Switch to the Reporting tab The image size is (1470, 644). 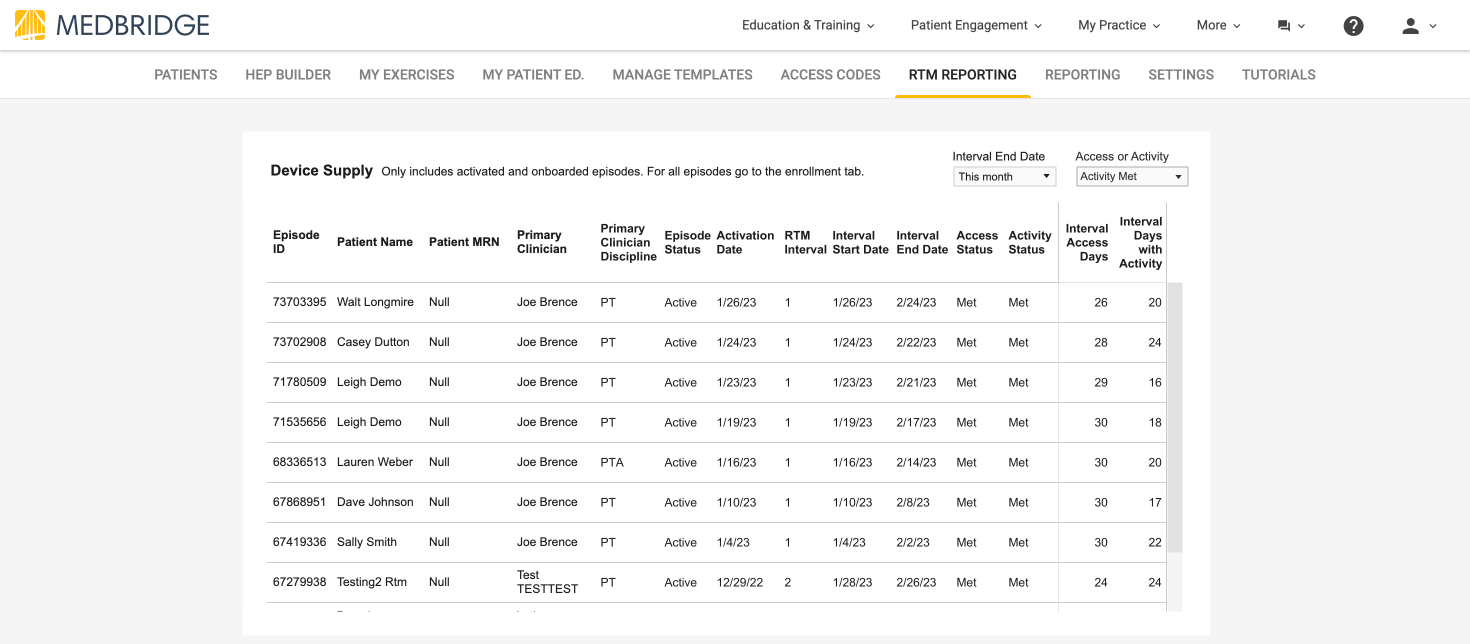(x=1083, y=74)
